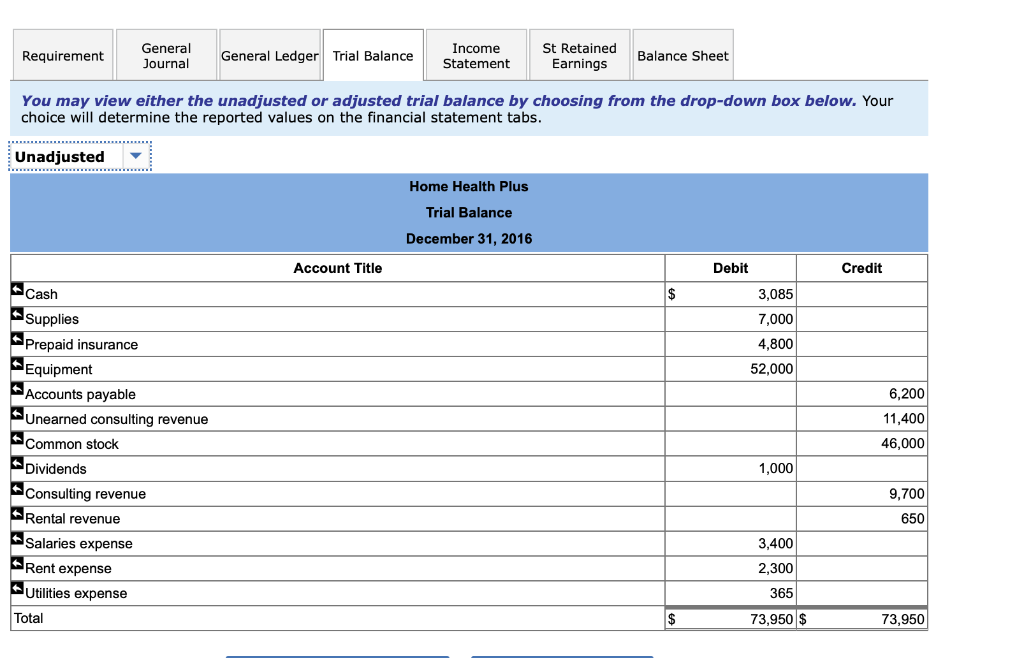Click the arrow beside Rent expense
1024x658 pixels.
click(16, 563)
